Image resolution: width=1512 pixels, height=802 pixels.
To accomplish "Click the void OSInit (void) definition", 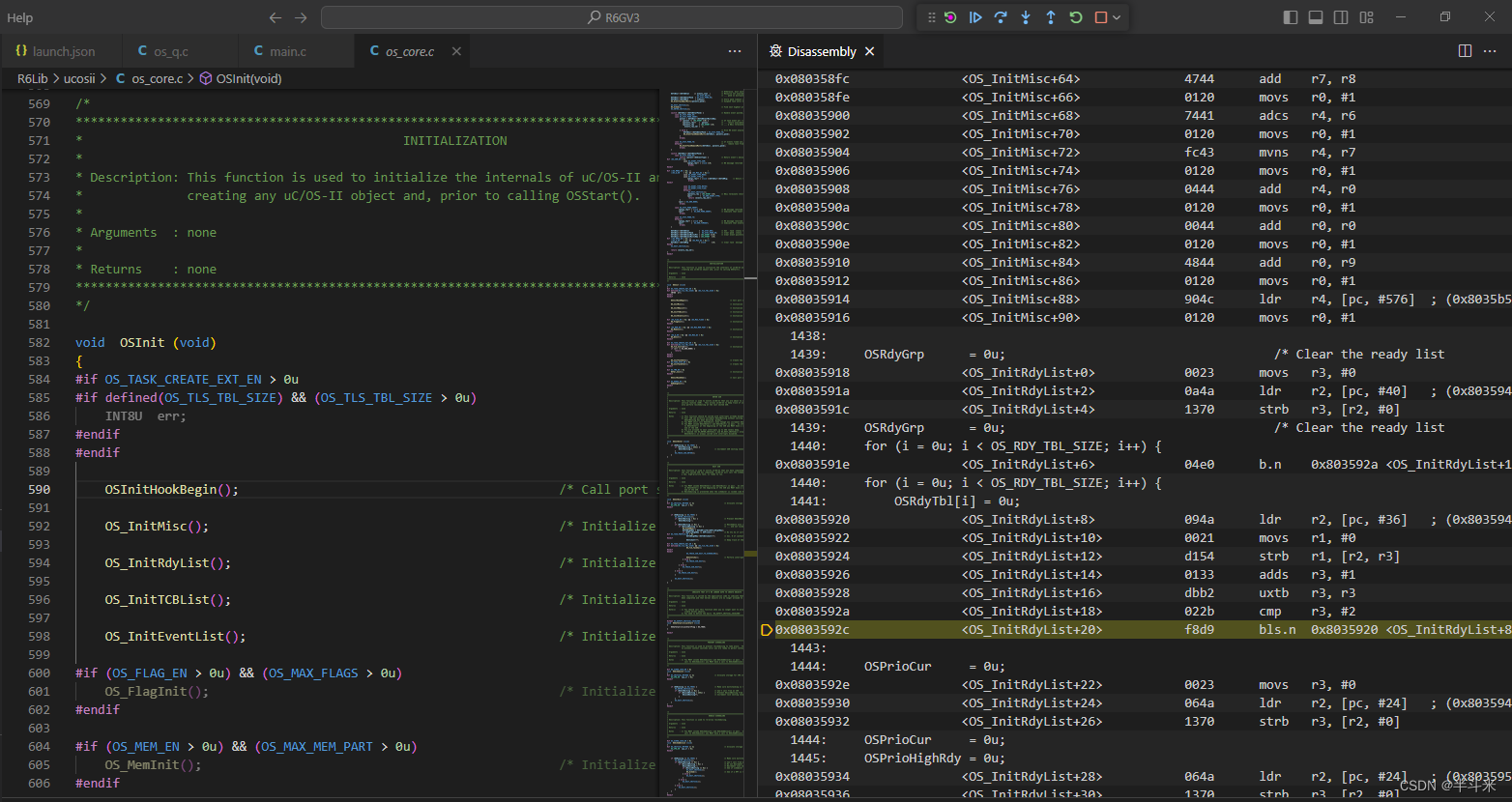I will (x=146, y=342).
